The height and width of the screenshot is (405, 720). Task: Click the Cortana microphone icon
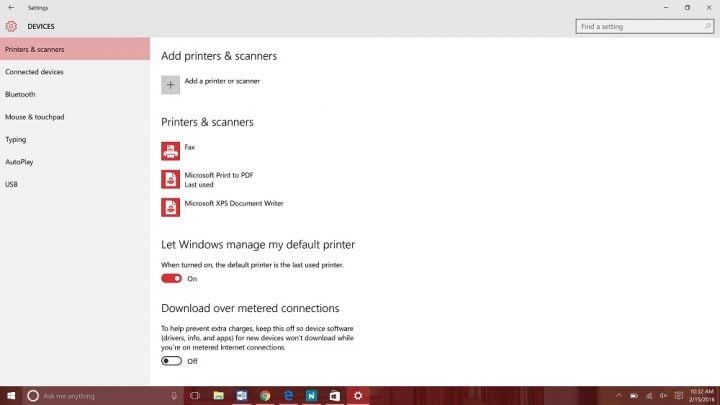(x=174, y=396)
